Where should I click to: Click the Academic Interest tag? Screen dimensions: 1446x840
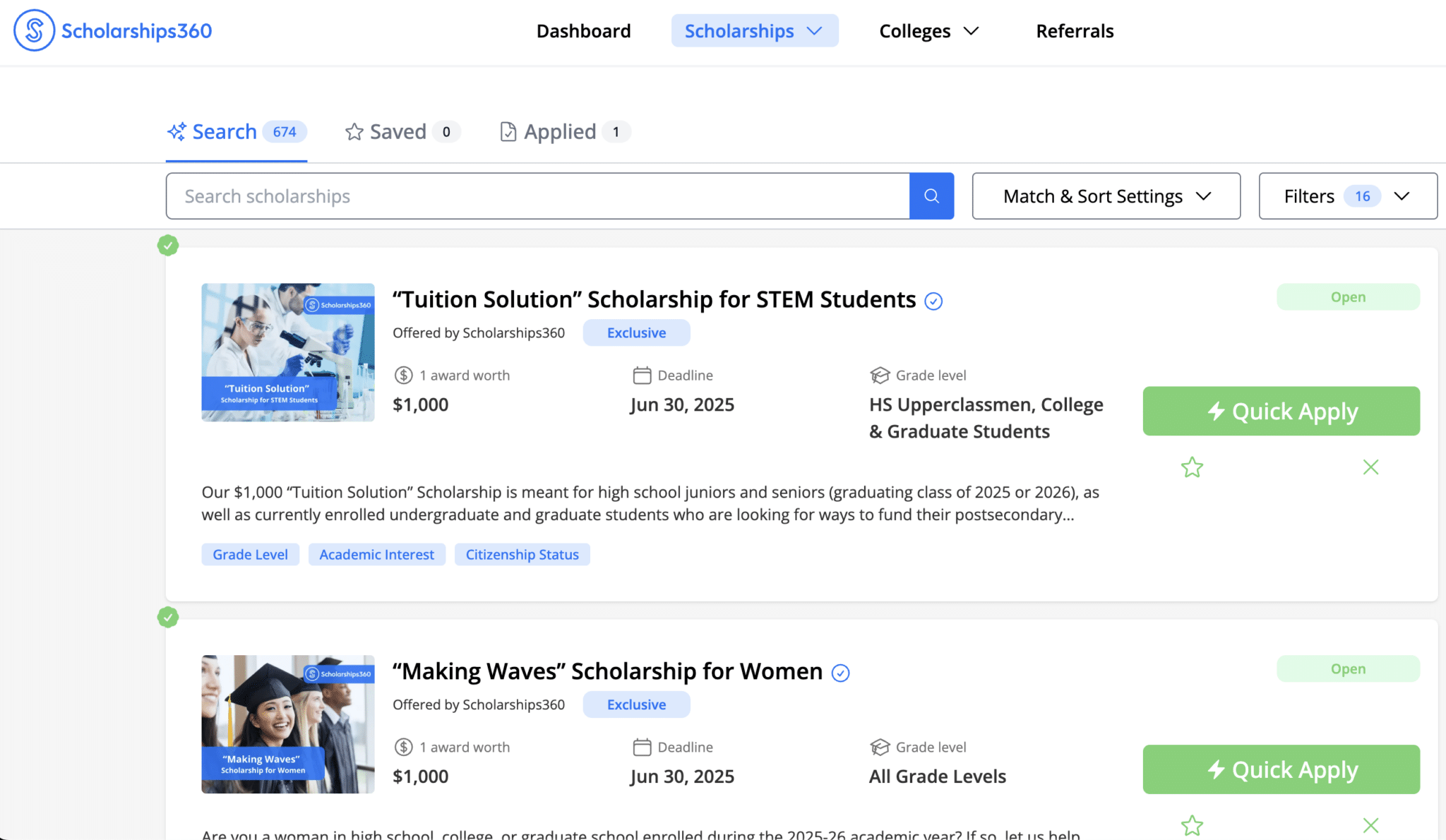pyautogui.click(x=376, y=554)
